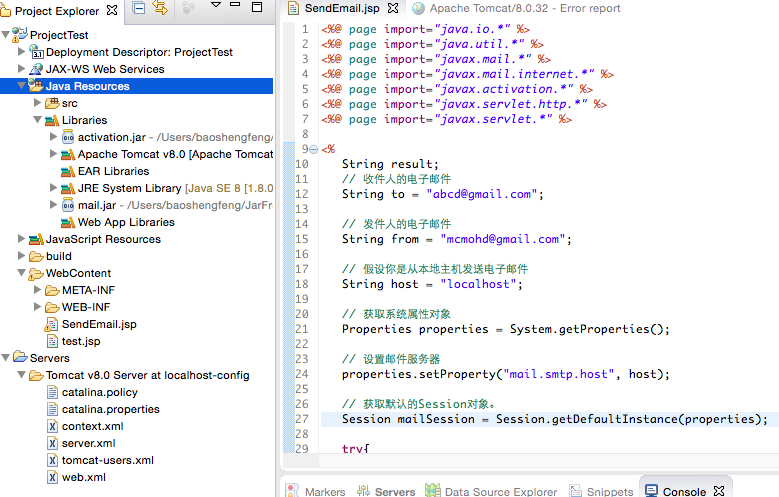Collapse the ProjectTest project node

click(x=5, y=35)
